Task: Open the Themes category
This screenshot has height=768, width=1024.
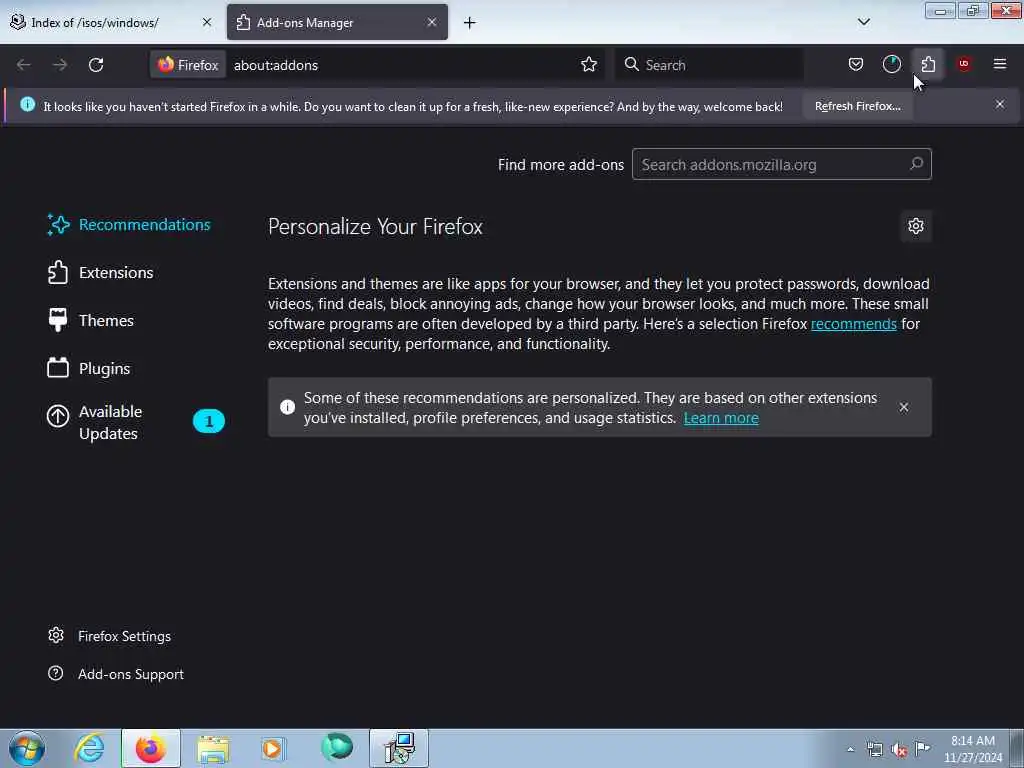Action: (91, 321)
